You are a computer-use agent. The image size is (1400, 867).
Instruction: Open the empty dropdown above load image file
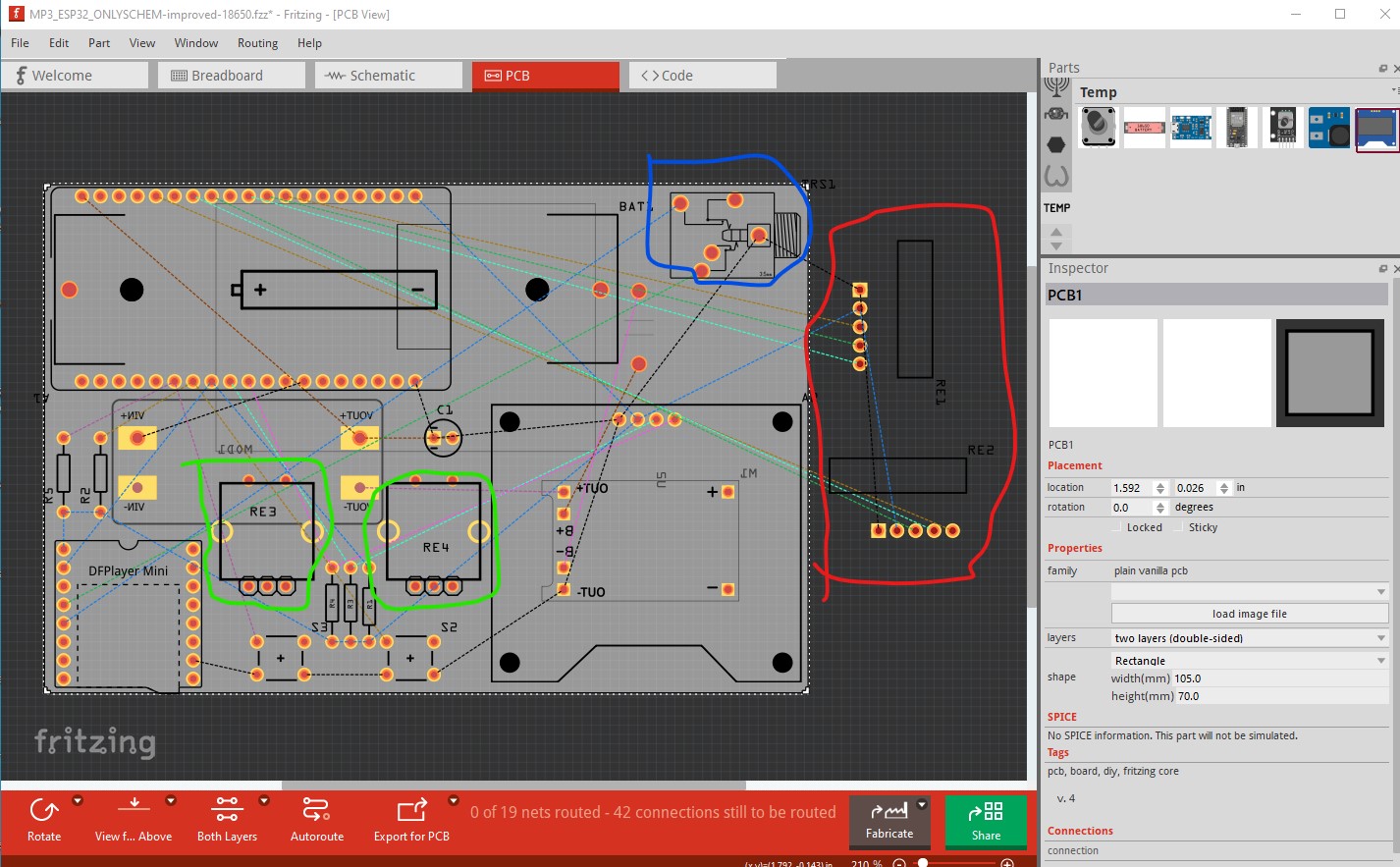pyautogui.click(x=1250, y=591)
